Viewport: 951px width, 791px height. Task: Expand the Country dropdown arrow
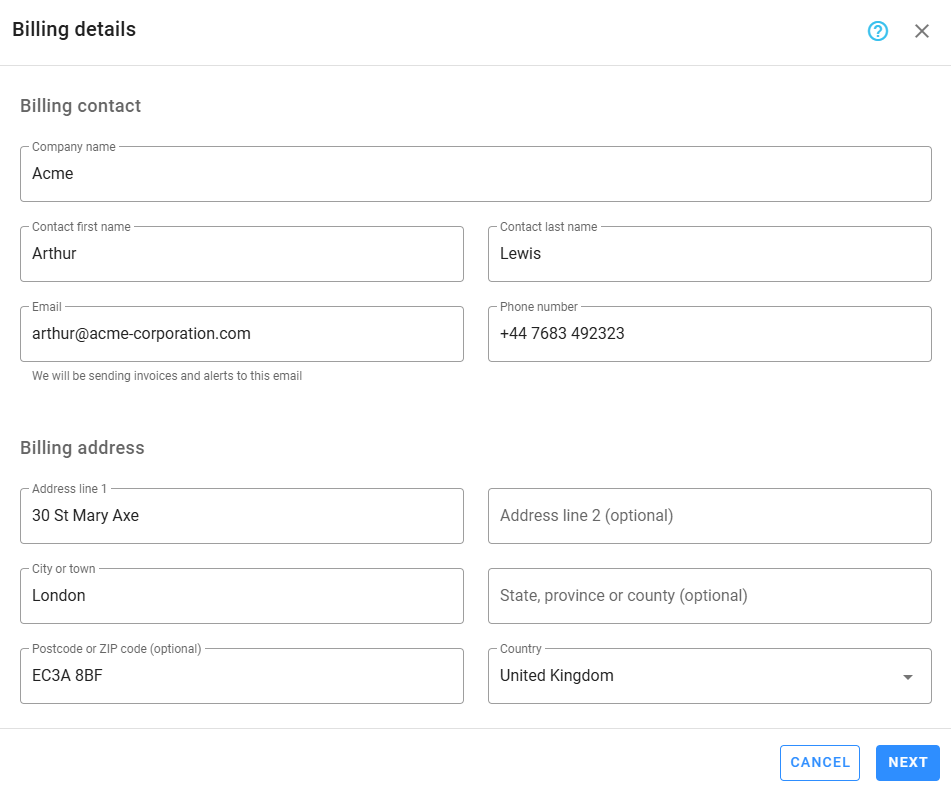pyautogui.click(x=908, y=677)
